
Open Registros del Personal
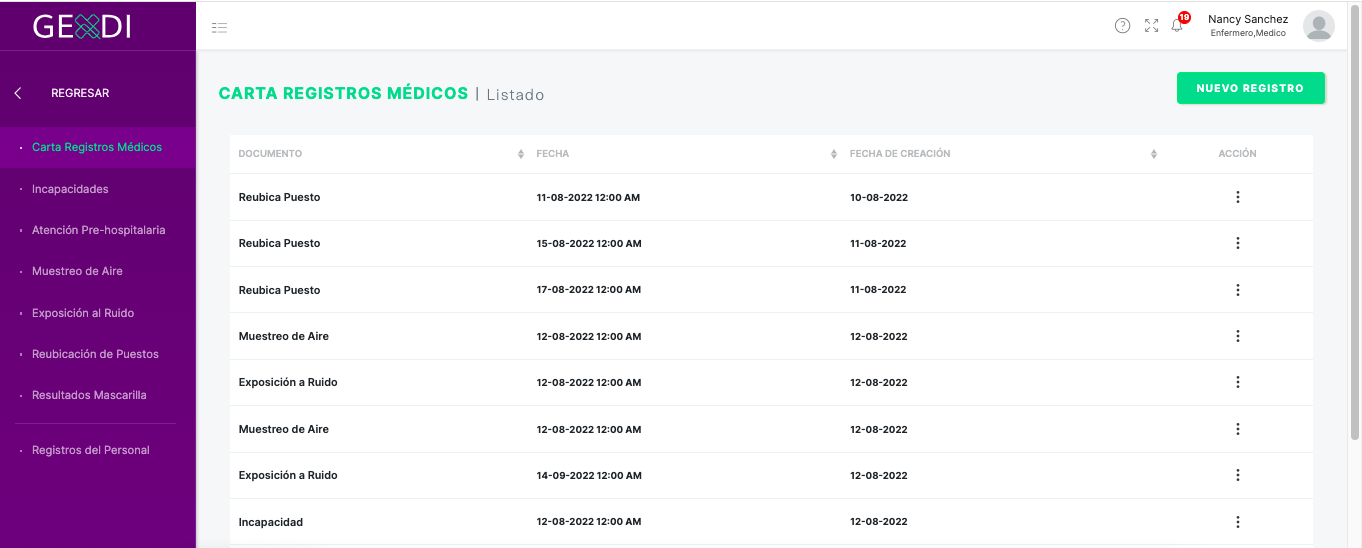[x=90, y=450]
